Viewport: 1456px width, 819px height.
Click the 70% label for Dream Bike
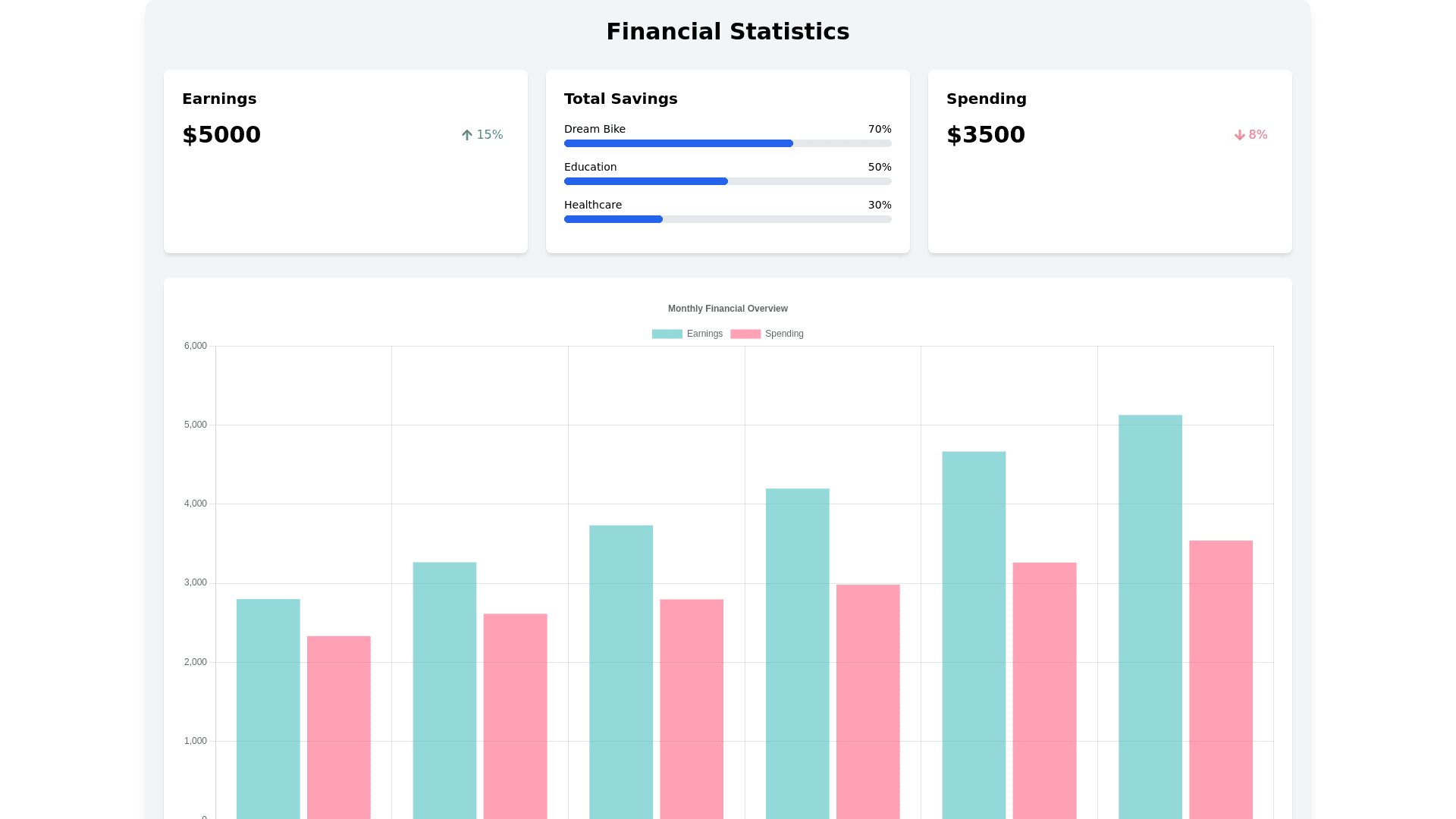tap(879, 129)
